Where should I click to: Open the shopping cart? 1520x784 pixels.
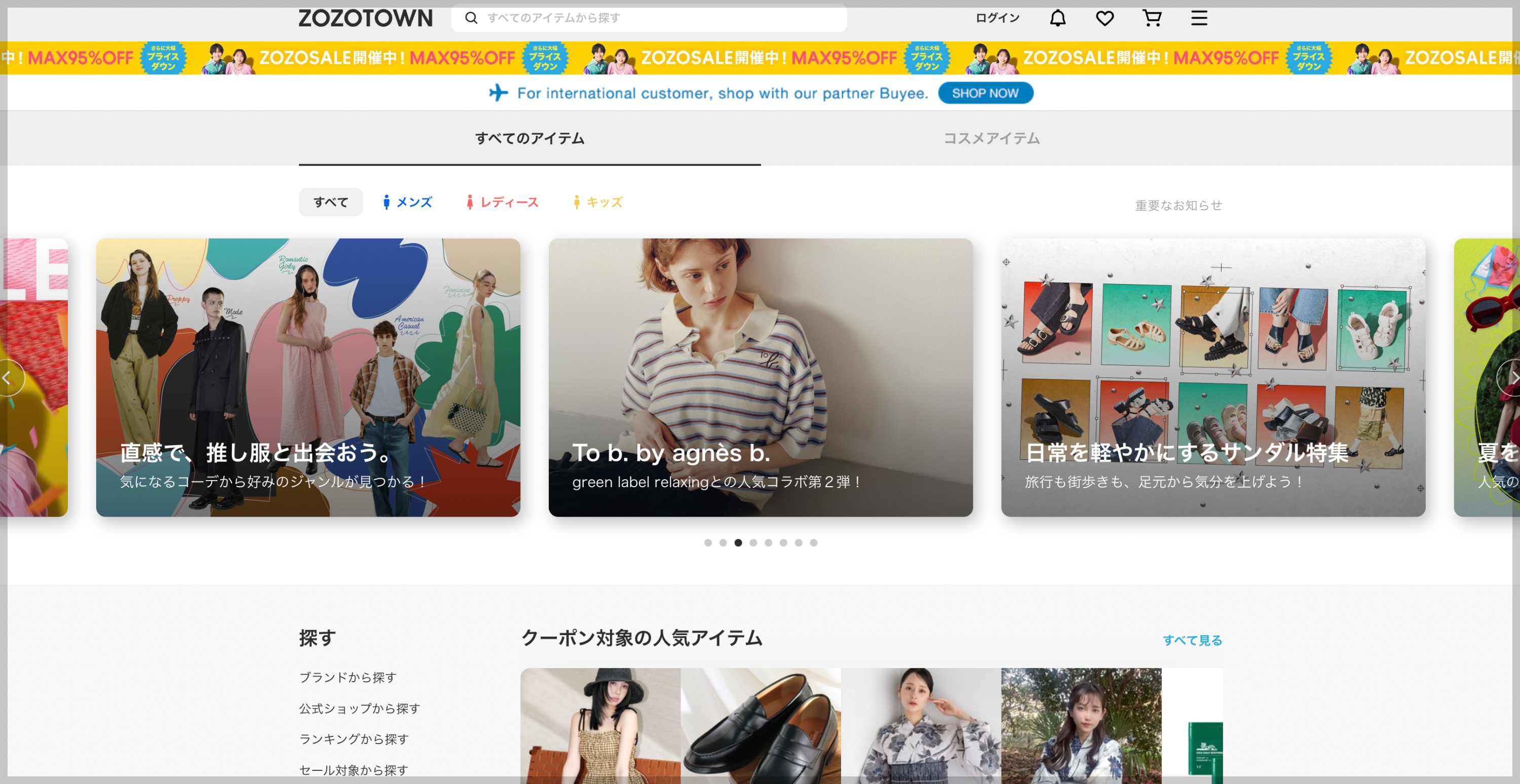[1152, 18]
